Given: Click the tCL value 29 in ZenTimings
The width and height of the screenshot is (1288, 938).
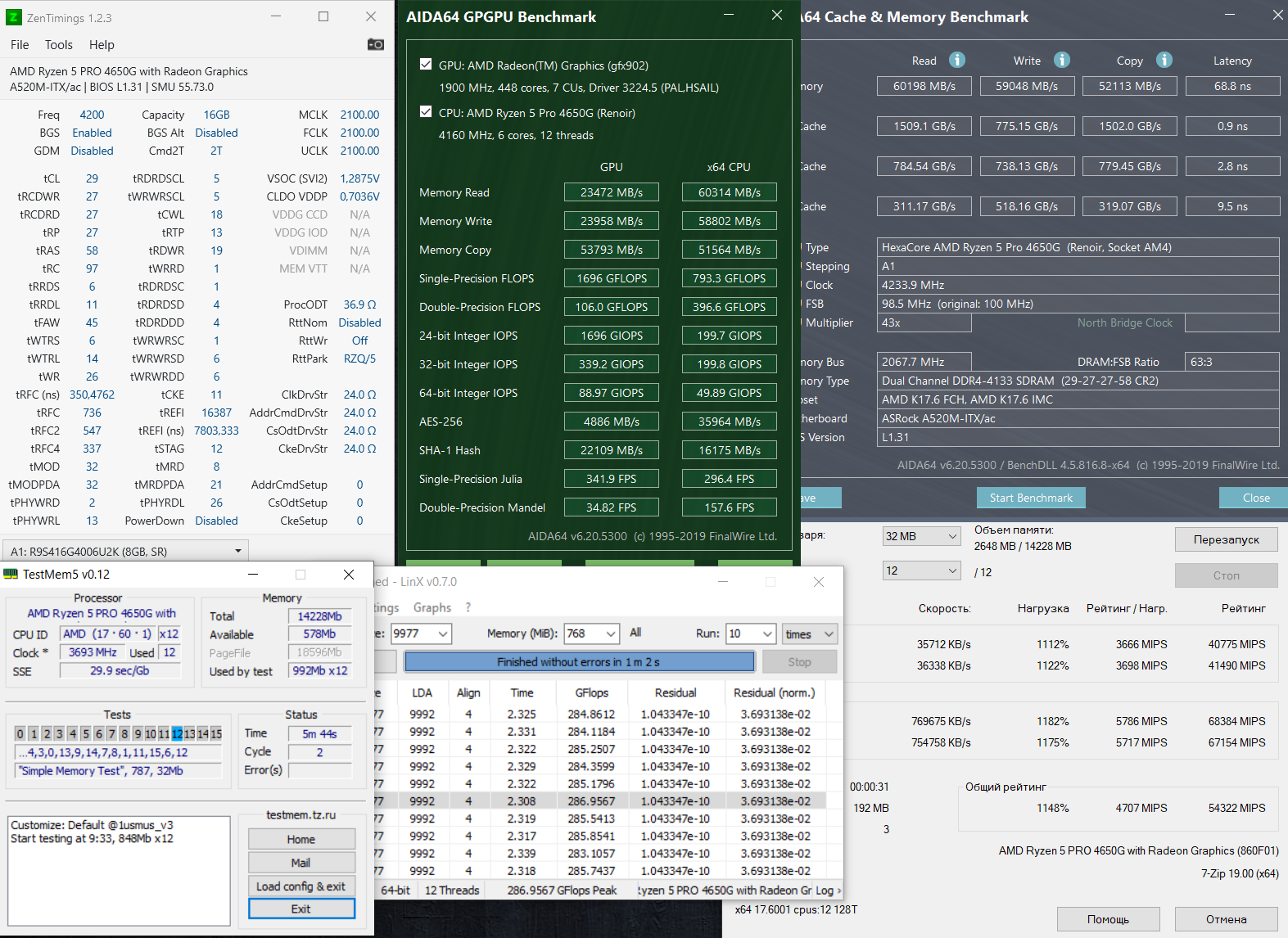Looking at the screenshot, I should (x=92, y=178).
